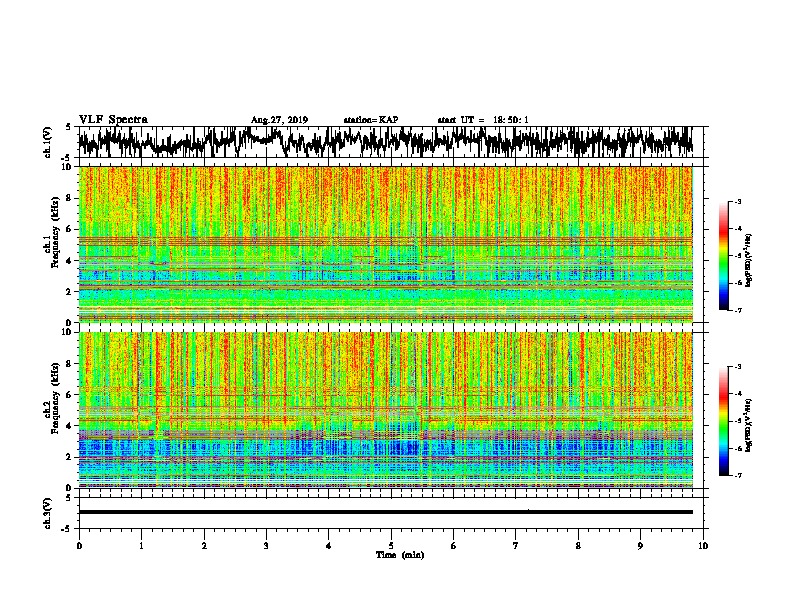Click the ch.1 spectrogram color scale bar

click(724, 256)
